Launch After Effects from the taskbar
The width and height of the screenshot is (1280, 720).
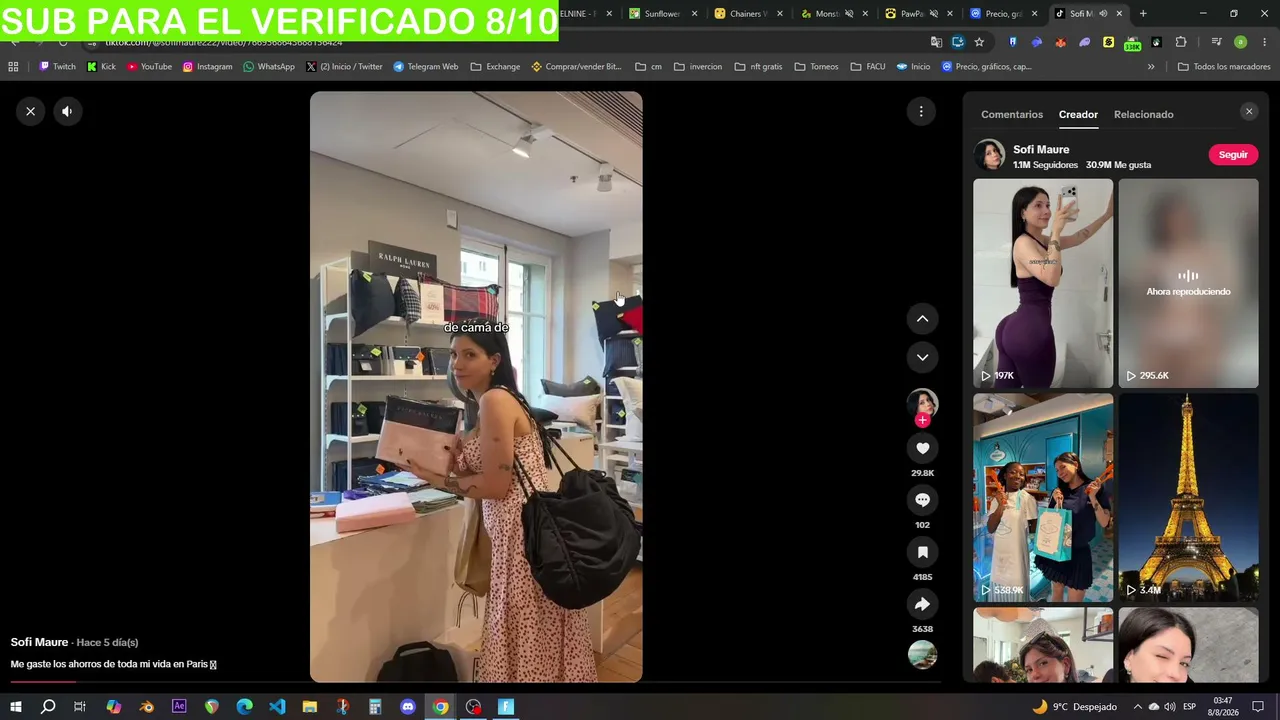pyautogui.click(x=179, y=707)
